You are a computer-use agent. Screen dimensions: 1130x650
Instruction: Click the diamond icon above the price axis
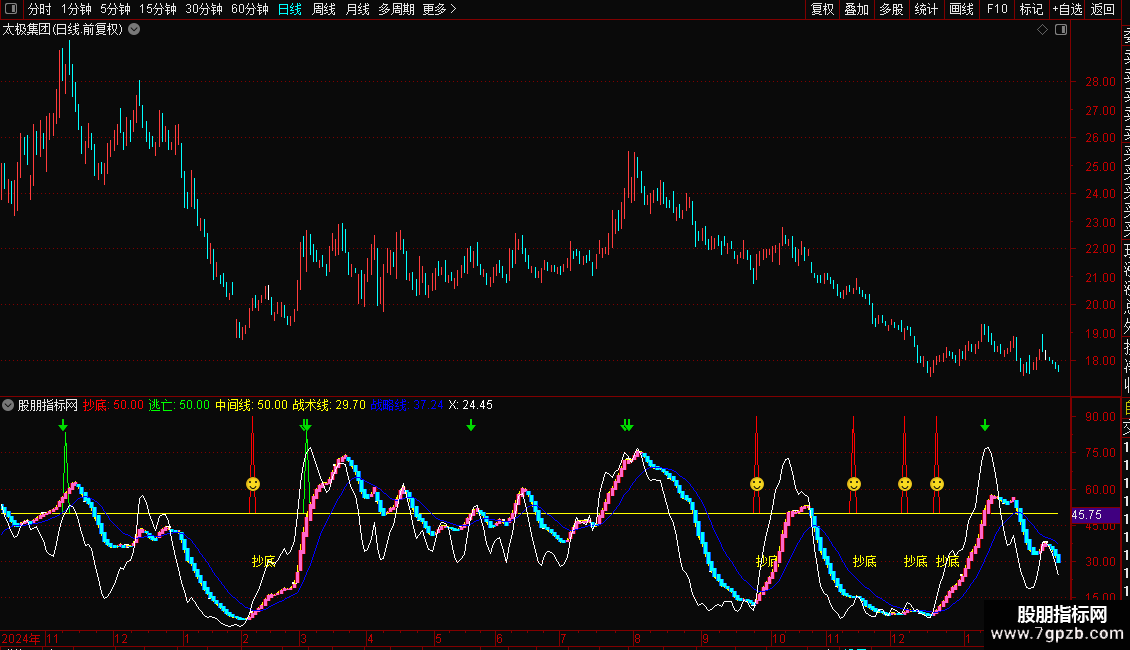[x=1042, y=30]
